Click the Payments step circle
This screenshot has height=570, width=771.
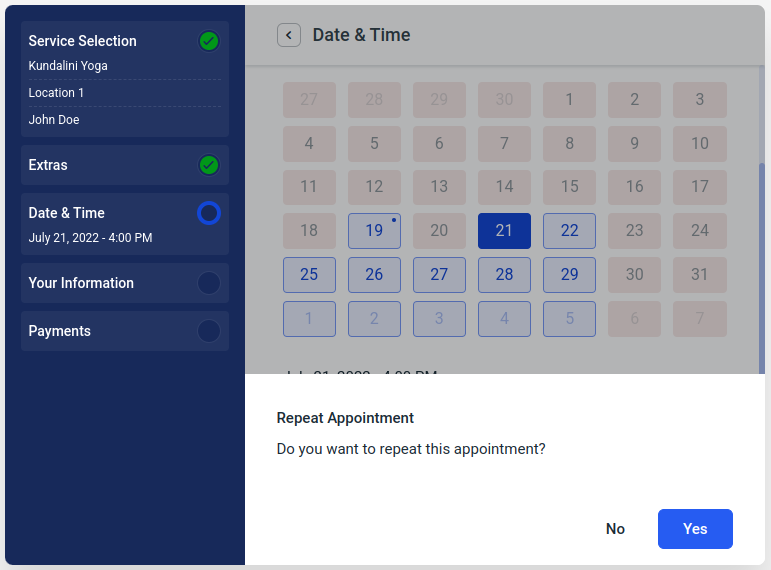coord(209,331)
